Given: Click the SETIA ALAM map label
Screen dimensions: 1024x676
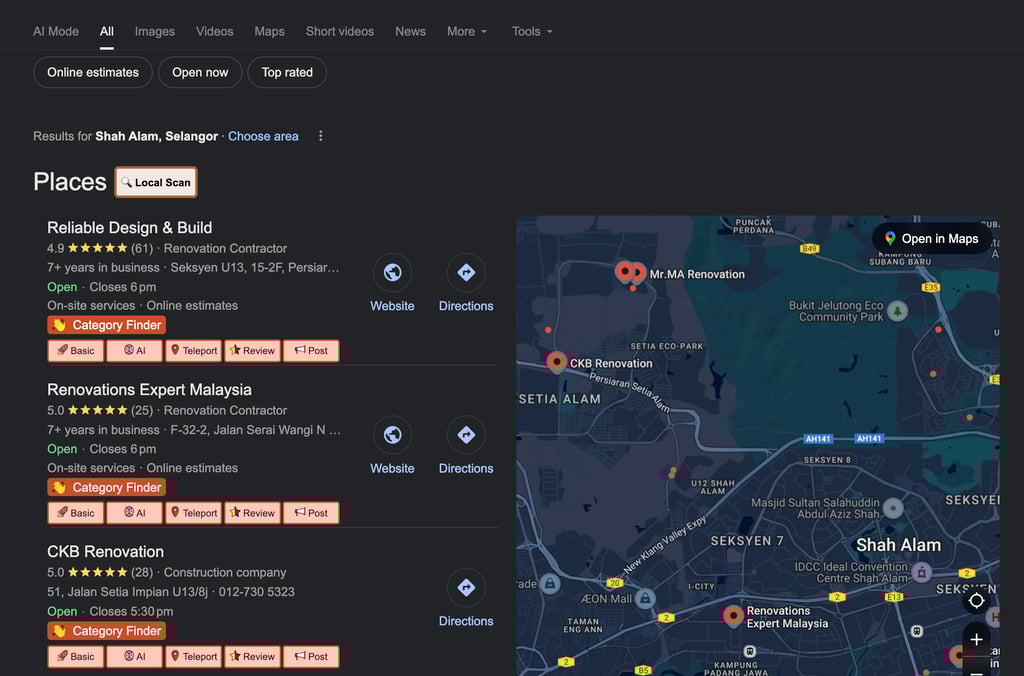Looking at the screenshot, I should (x=560, y=398).
